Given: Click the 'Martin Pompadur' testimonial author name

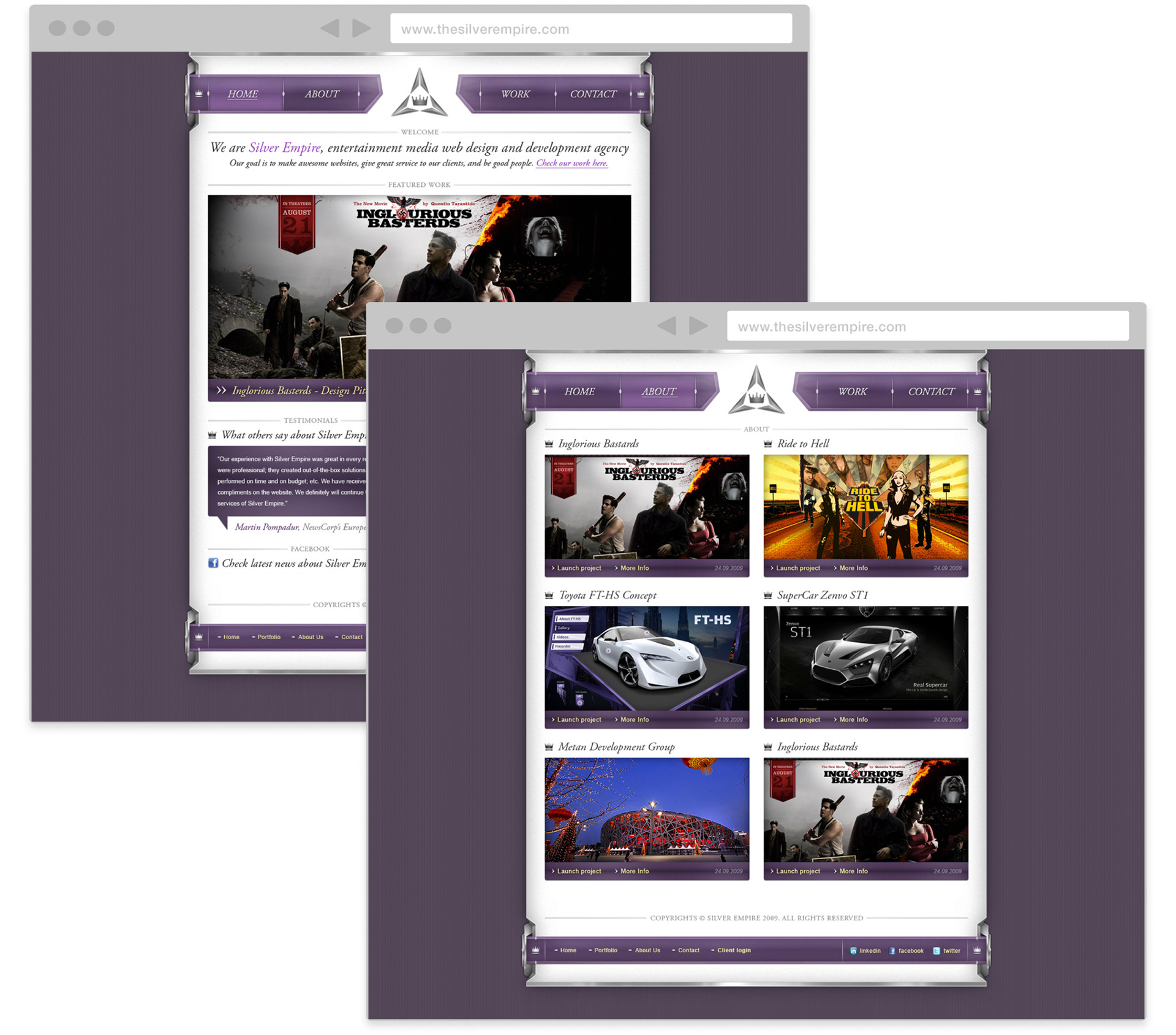Looking at the screenshot, I should tap(266, 527).
